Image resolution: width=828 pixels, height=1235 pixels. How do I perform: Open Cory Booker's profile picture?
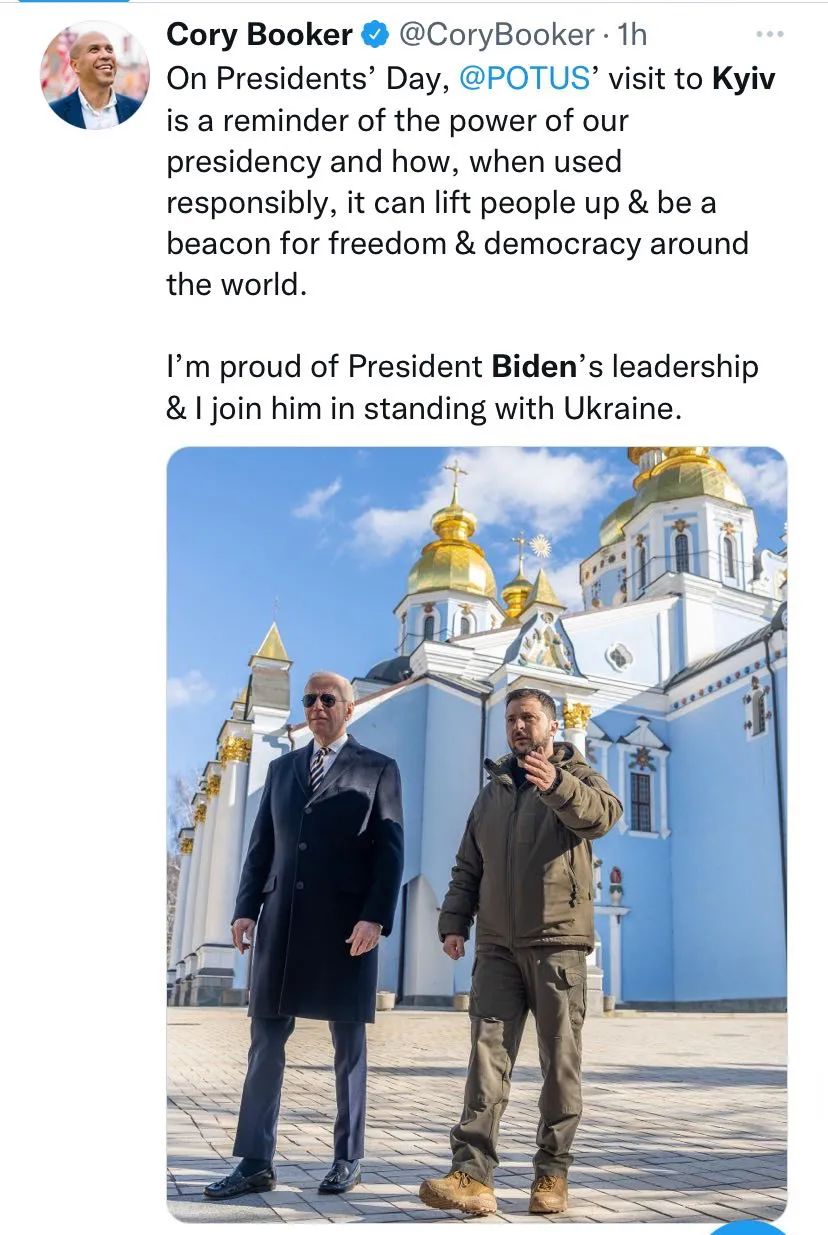94,76
